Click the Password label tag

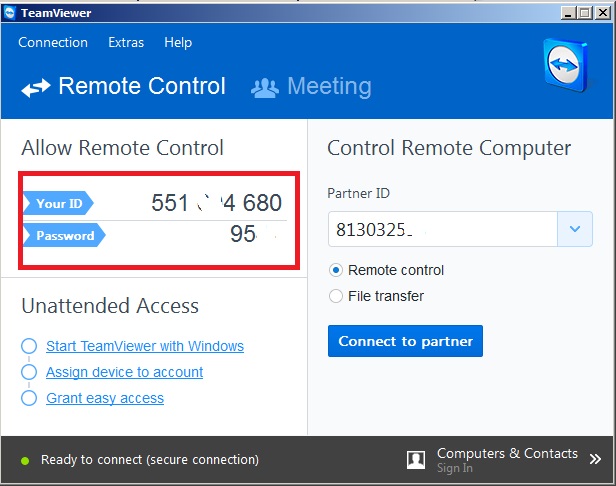tap(64, 235)
